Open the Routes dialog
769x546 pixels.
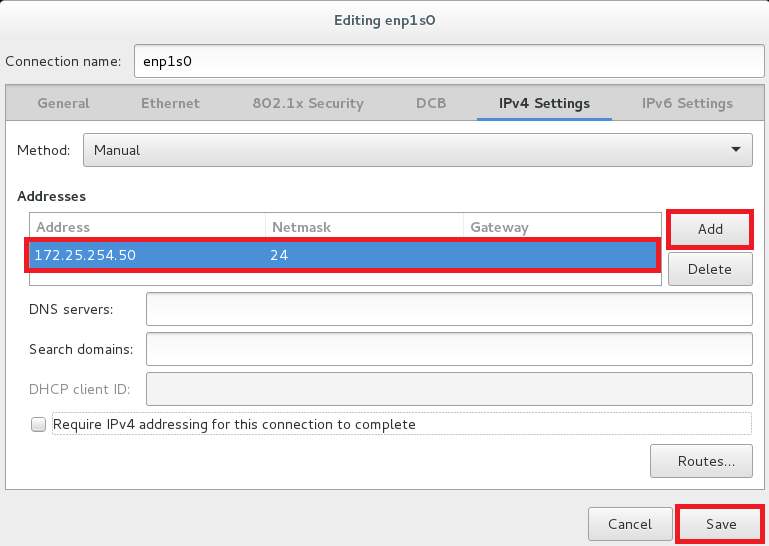701,461
